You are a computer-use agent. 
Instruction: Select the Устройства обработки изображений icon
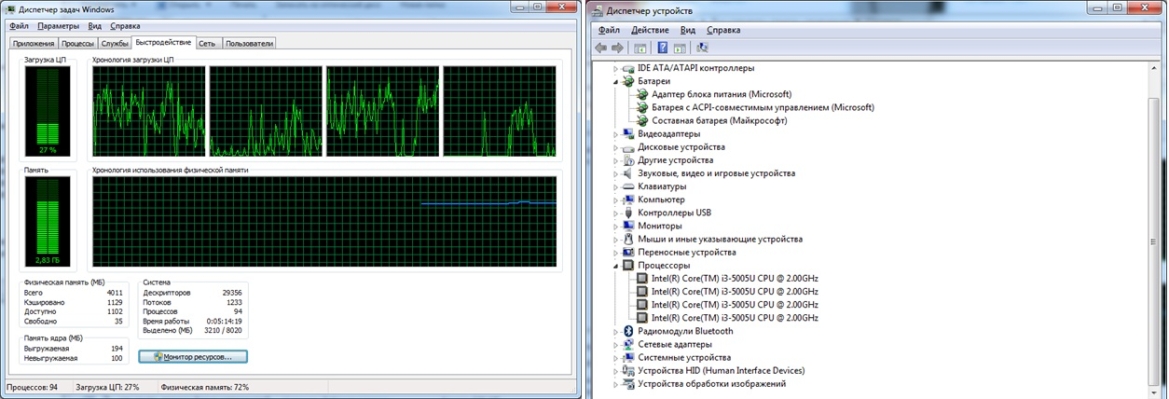628,384
